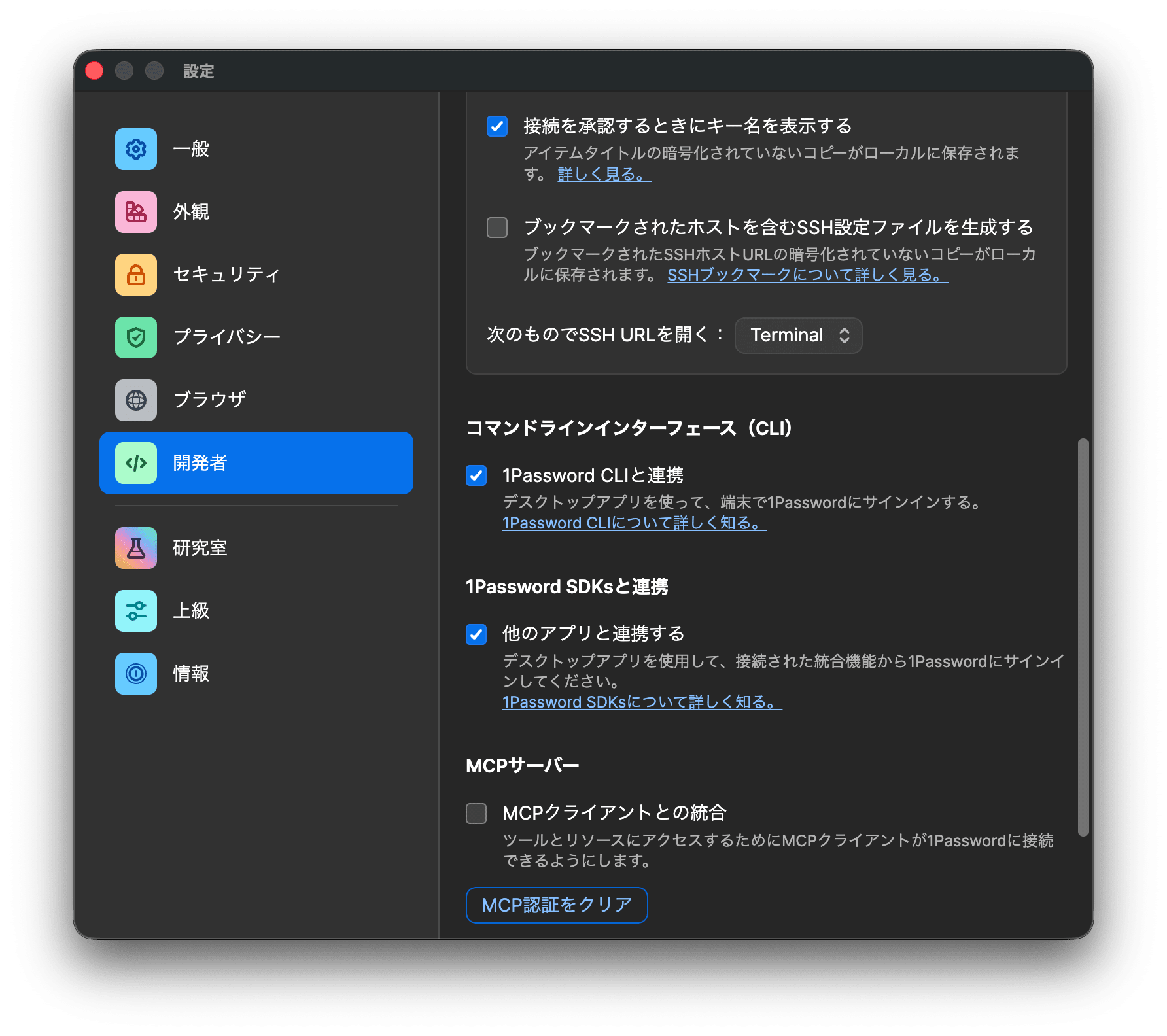Screen dimensions: 1167x1036
Task: Click the 外観 appearance icon
Action: coord(136,212)
